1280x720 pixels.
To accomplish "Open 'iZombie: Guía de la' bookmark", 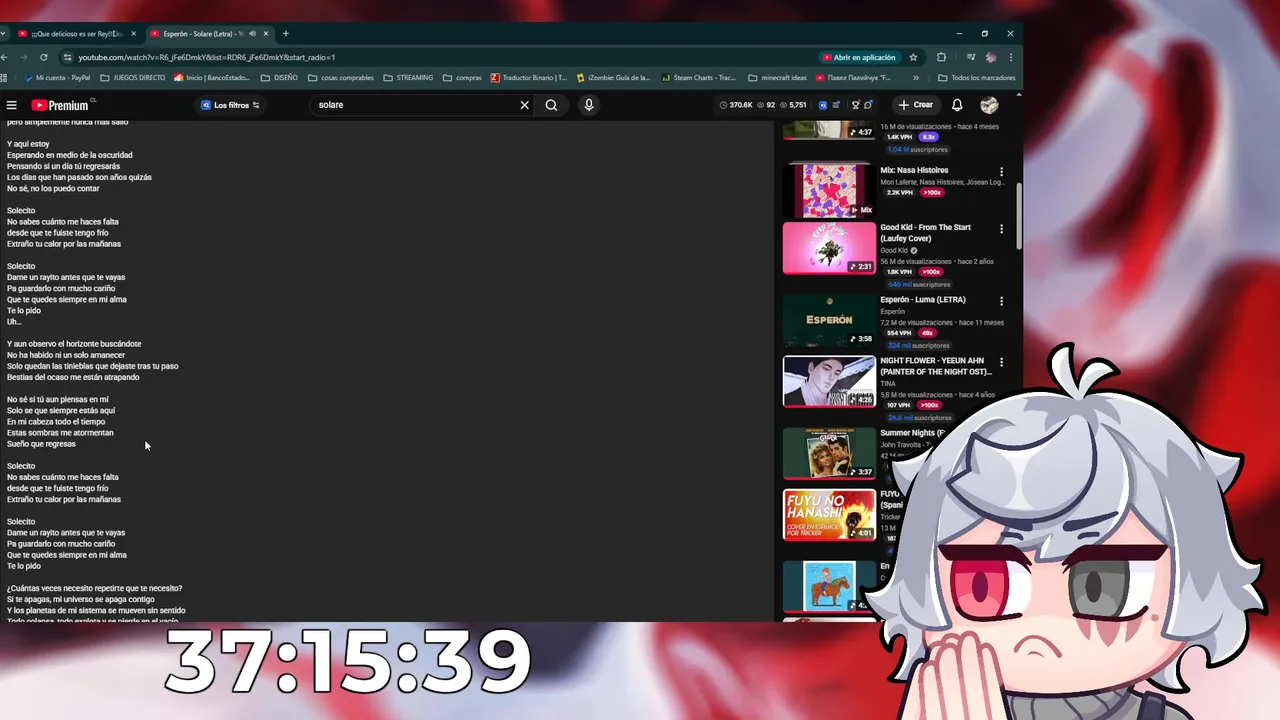I will [x=613, y=77].
